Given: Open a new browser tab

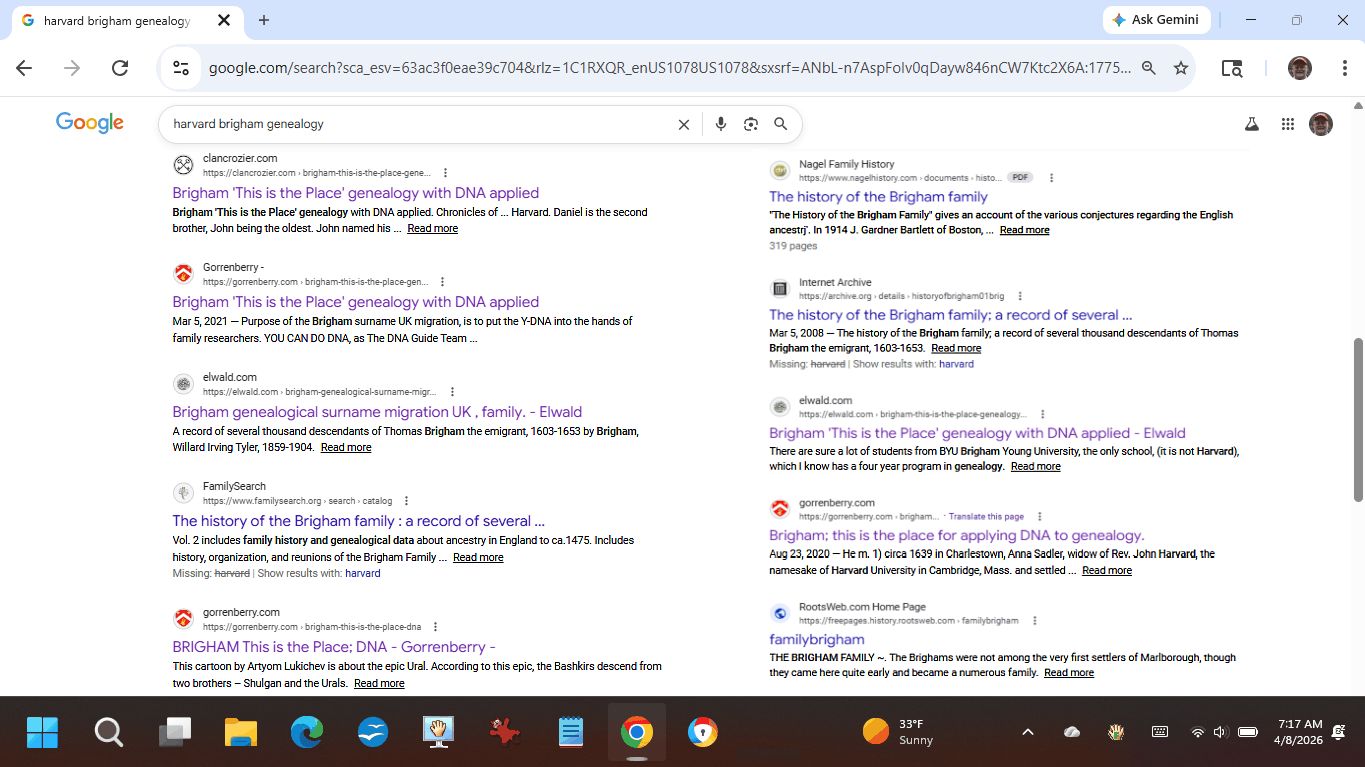Looking at the screenshot, I should click(264, 20).
